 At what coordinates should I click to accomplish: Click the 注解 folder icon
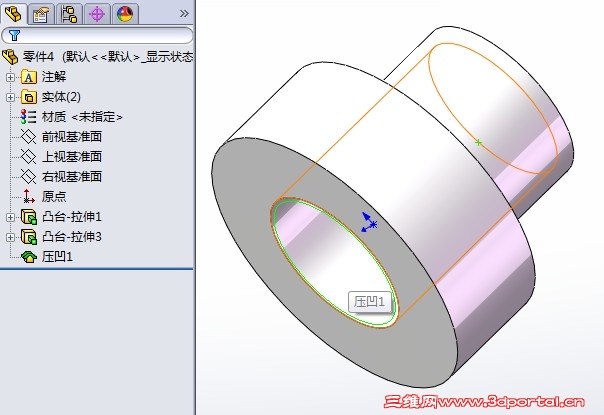[29, 77]
